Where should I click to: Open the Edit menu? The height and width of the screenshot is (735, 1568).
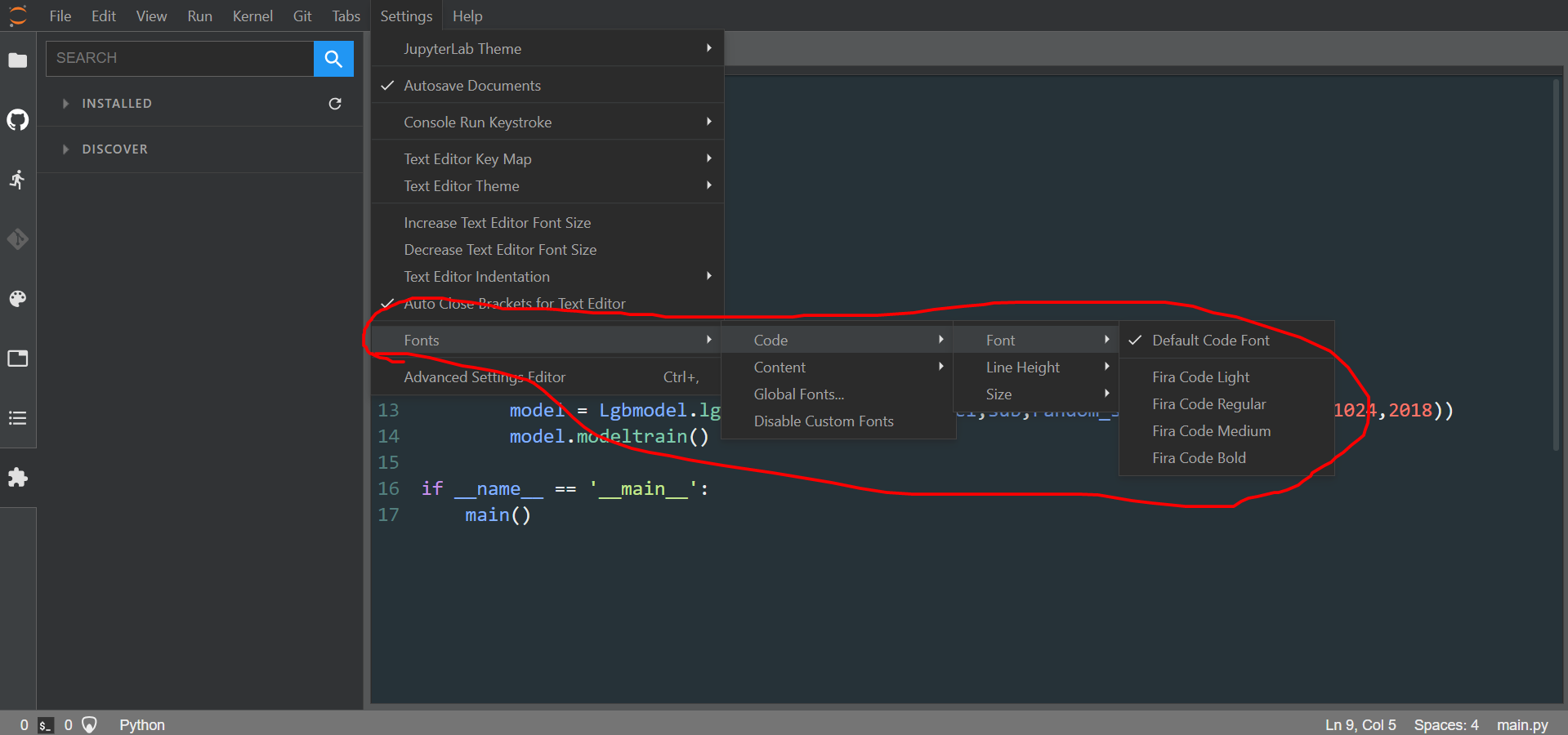click(104, 16)
